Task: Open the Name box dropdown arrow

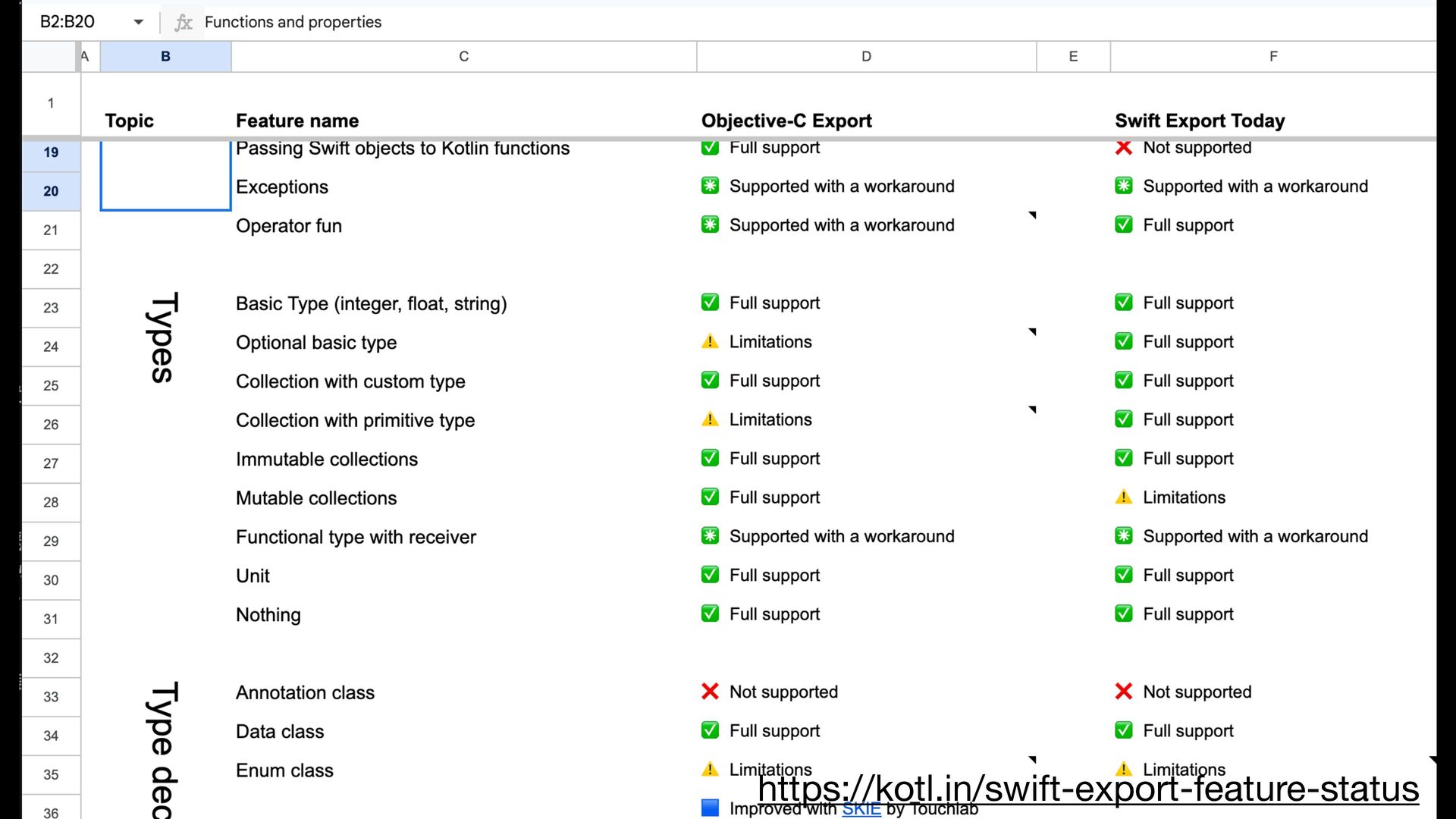Action: [138, 22]
